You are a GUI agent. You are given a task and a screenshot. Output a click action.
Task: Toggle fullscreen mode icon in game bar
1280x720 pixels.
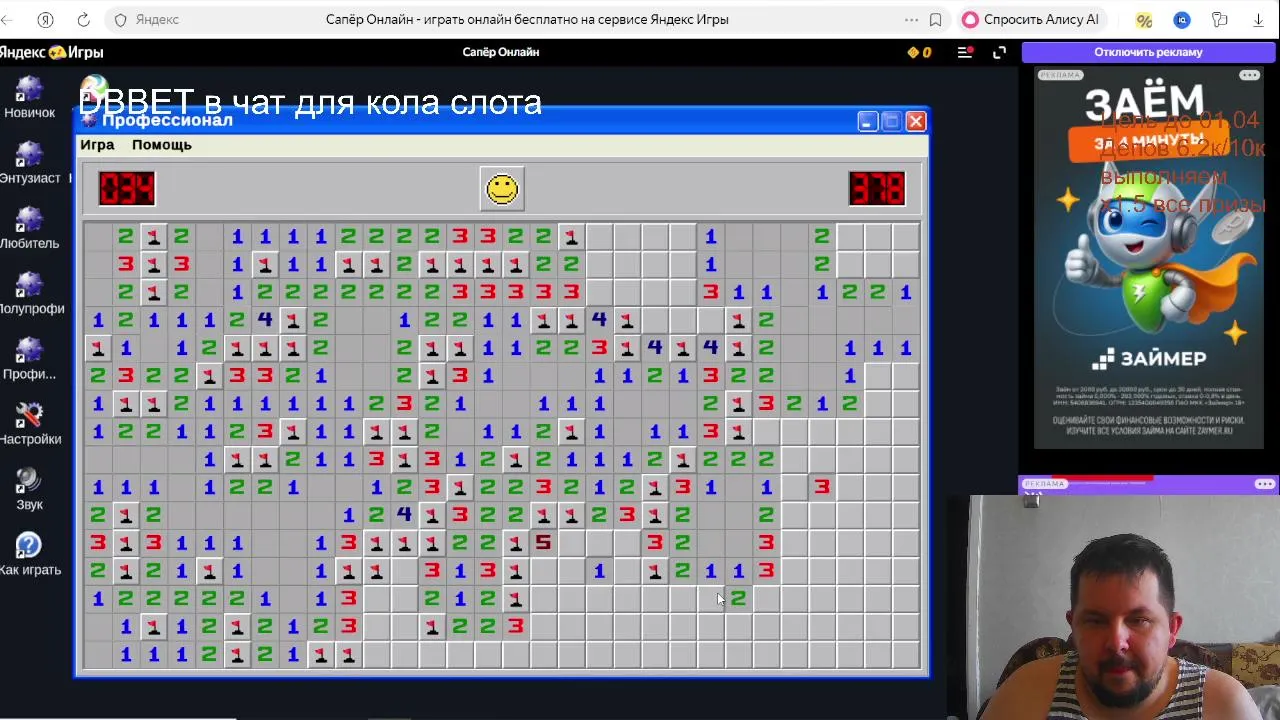[998, 52]
